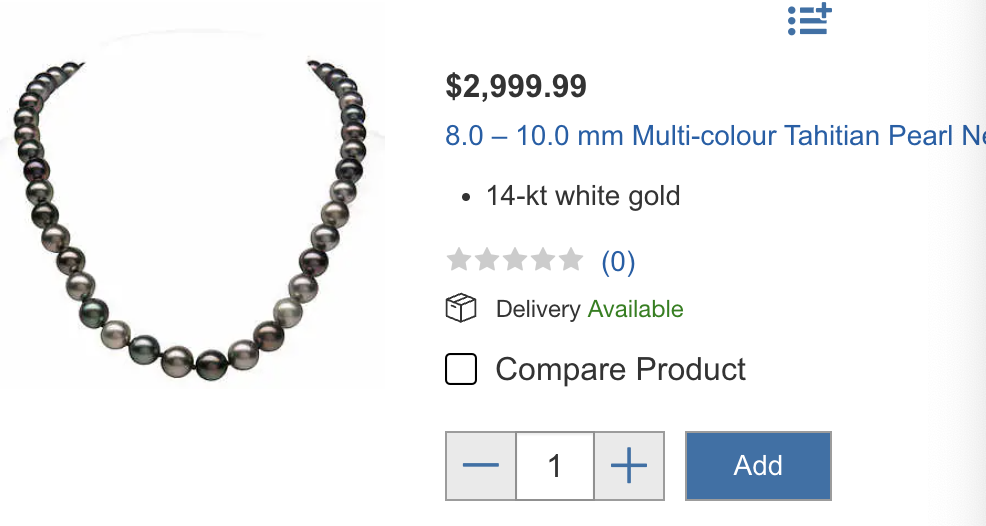Image resolution: width=986 pixels, height=526 pixels.
Task: Click the green Available status text
Action: [x=636, y=309]
